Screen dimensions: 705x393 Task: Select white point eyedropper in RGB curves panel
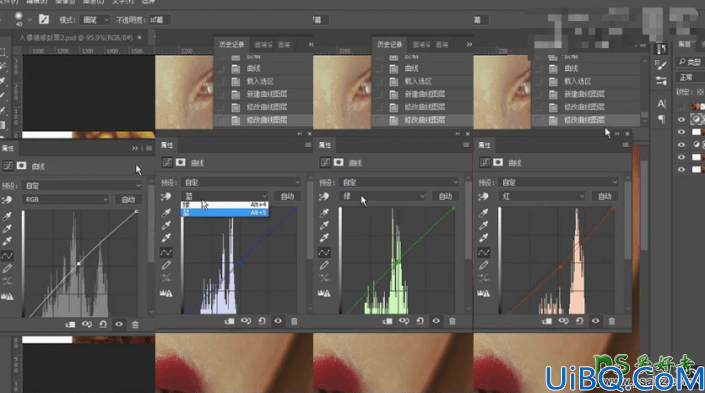coord(7,241)
